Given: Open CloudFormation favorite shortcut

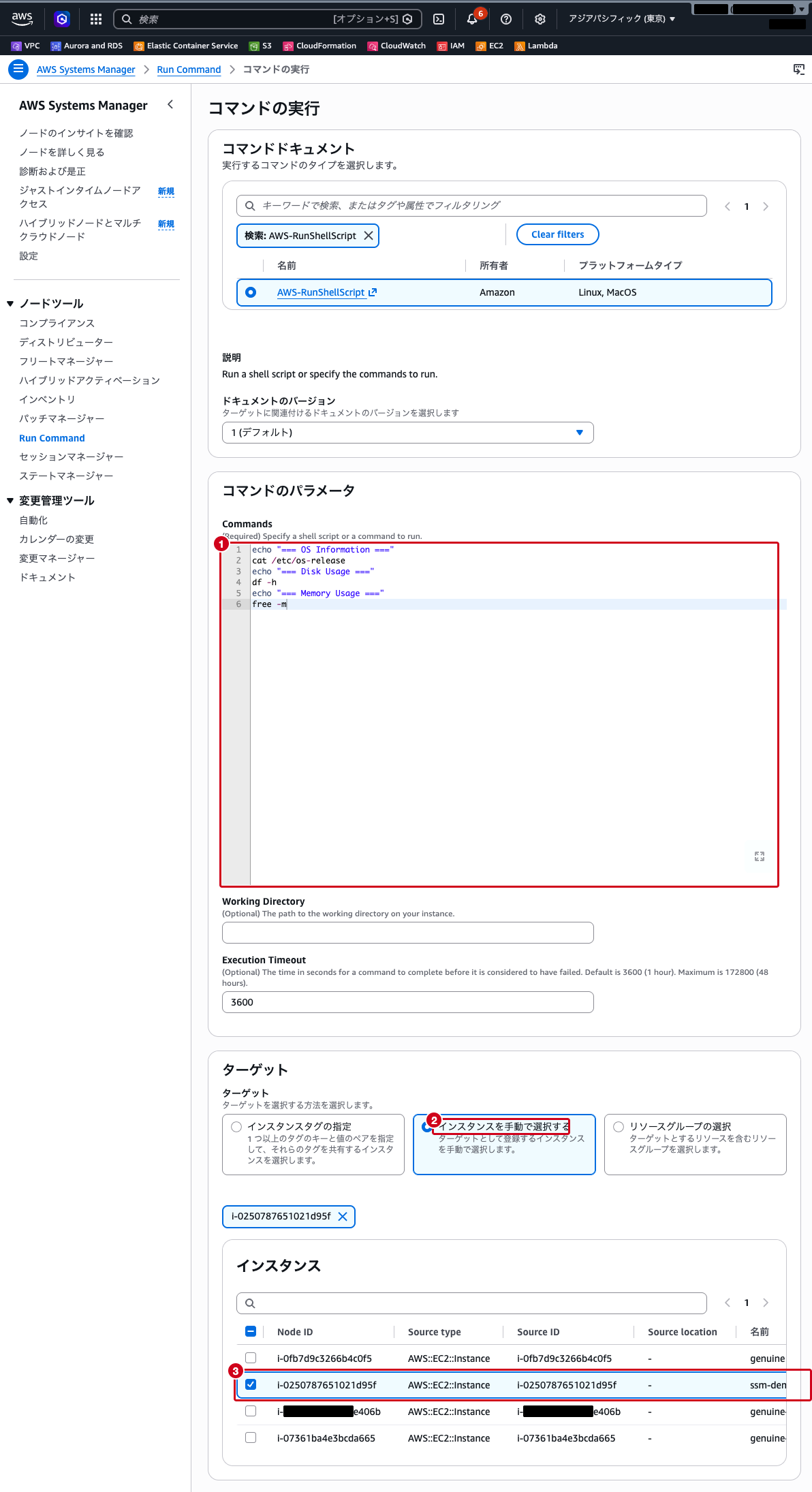Looking at the screenshot, I should click(319, 46).
